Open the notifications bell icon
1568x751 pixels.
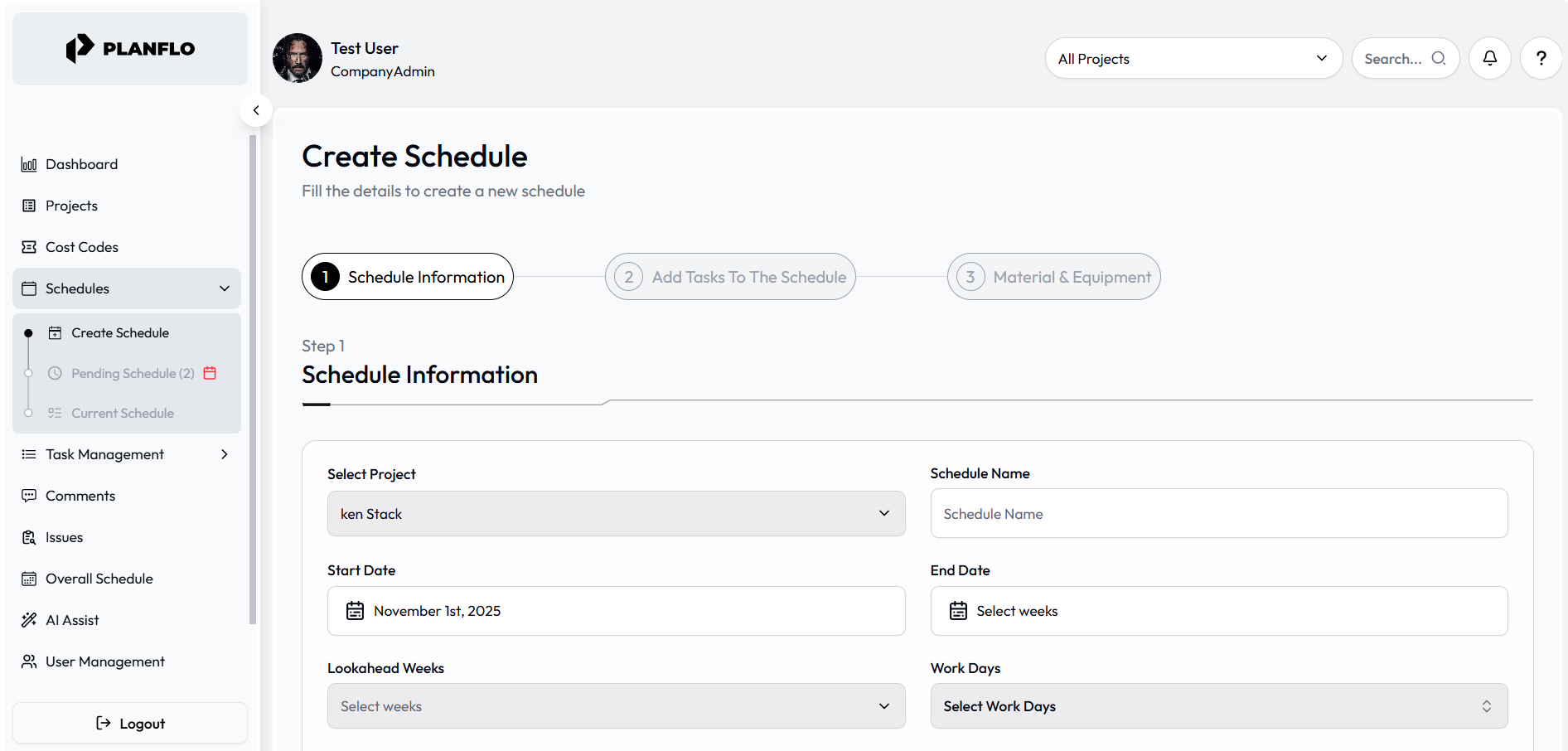pos(1489,57)
